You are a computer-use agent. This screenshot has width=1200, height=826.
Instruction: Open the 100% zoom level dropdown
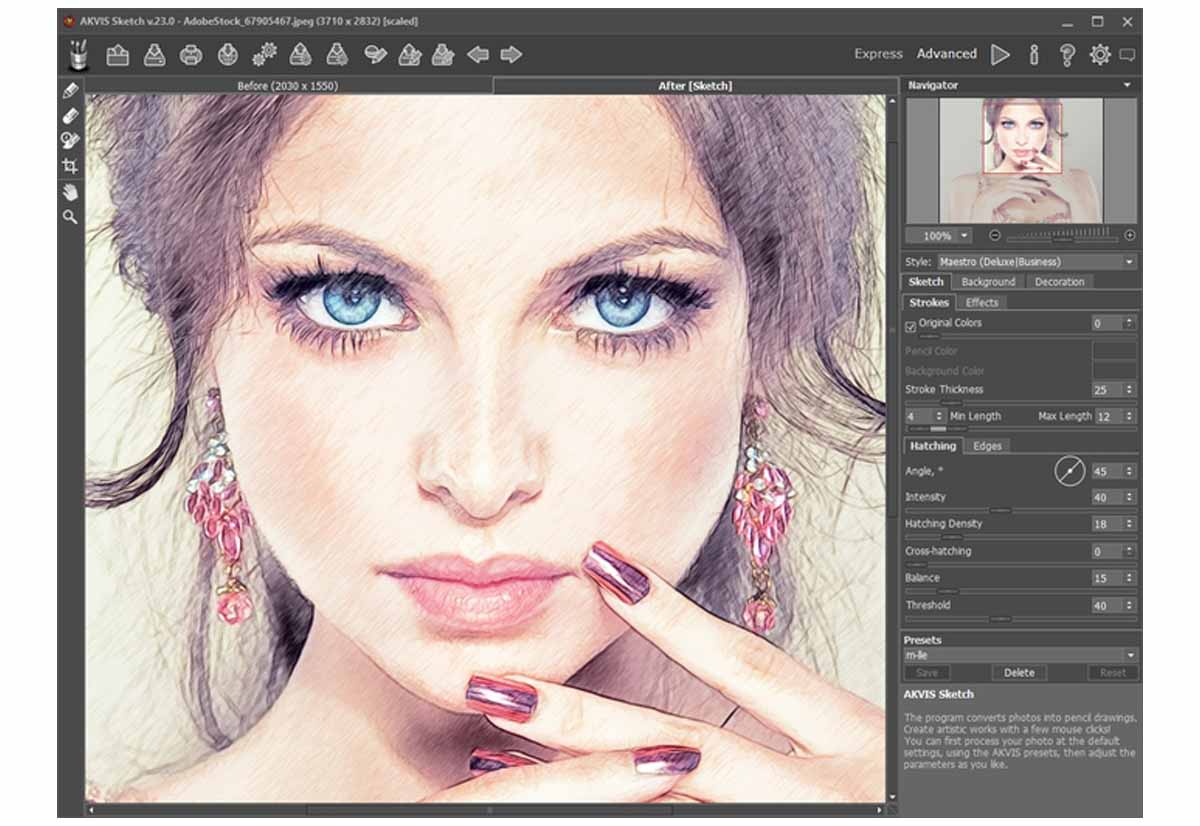point(938,236)
